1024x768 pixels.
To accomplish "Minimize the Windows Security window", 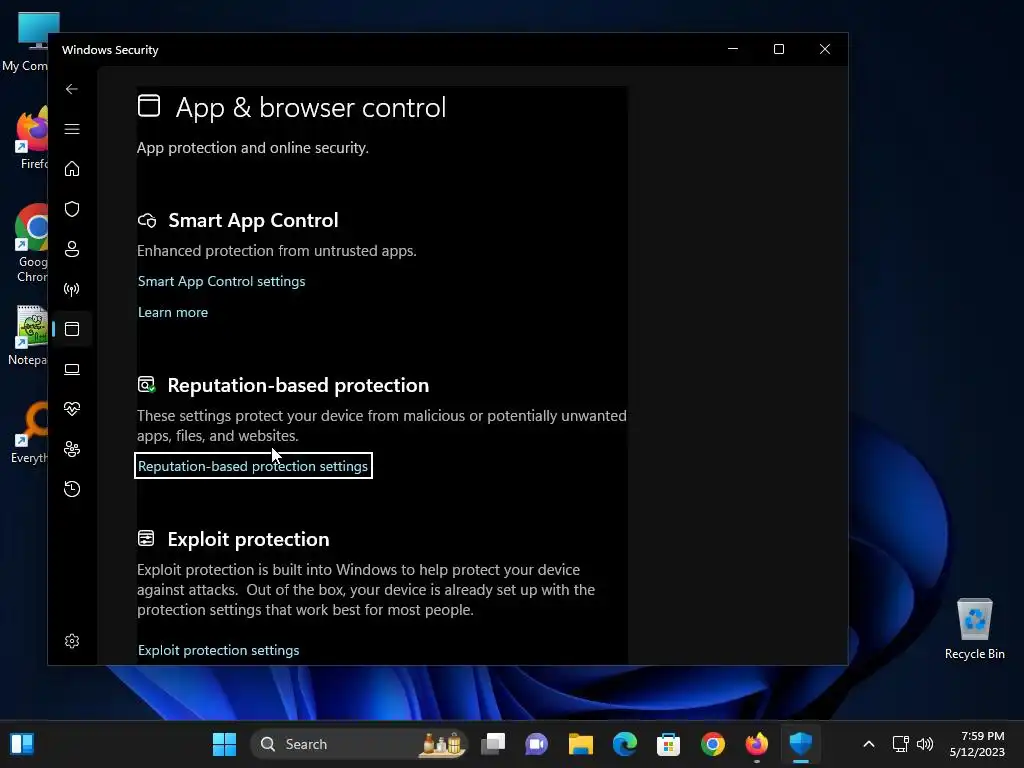I will point(733,50).
